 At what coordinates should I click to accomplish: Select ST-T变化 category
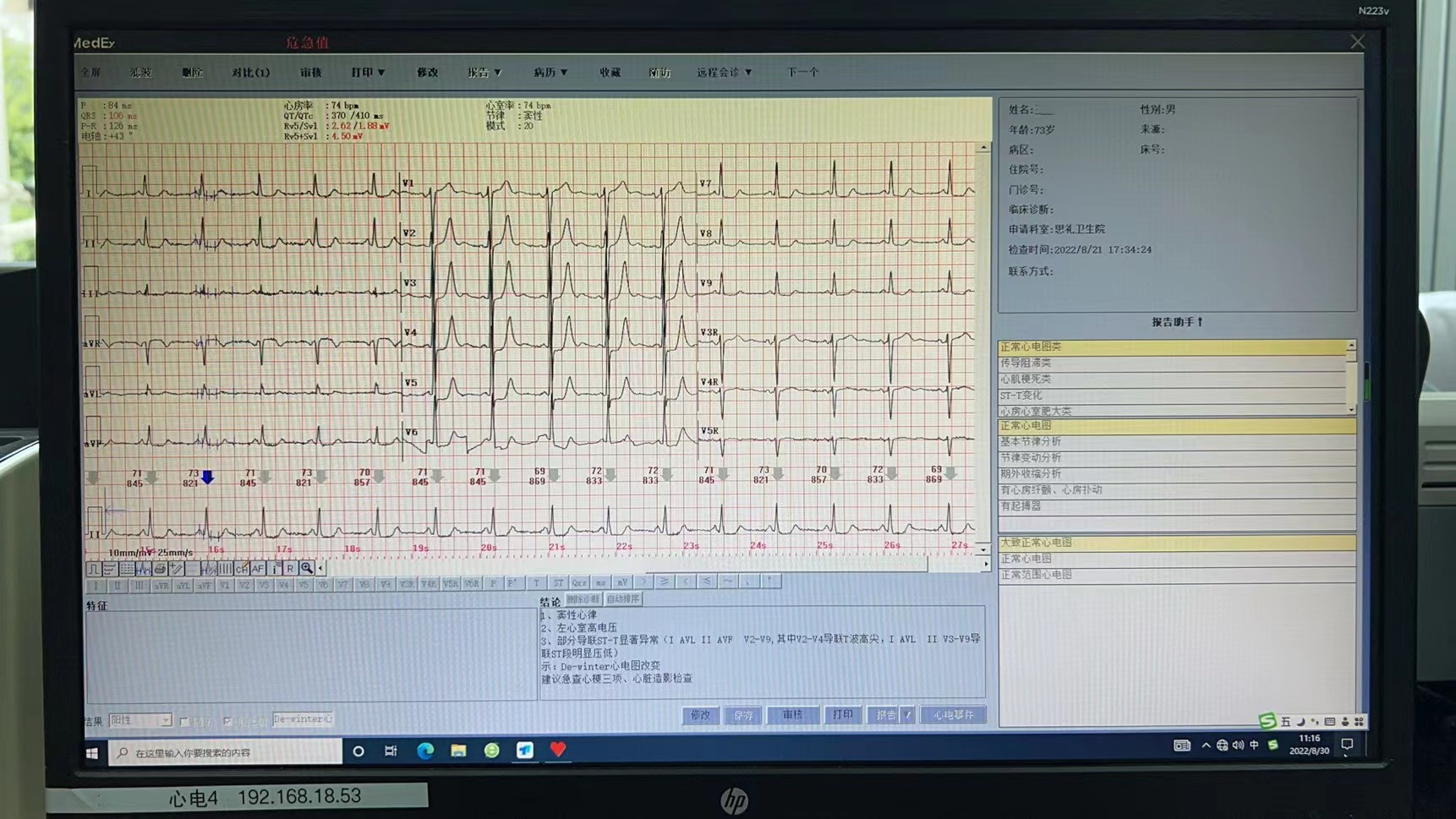[x=1172, y=395]
